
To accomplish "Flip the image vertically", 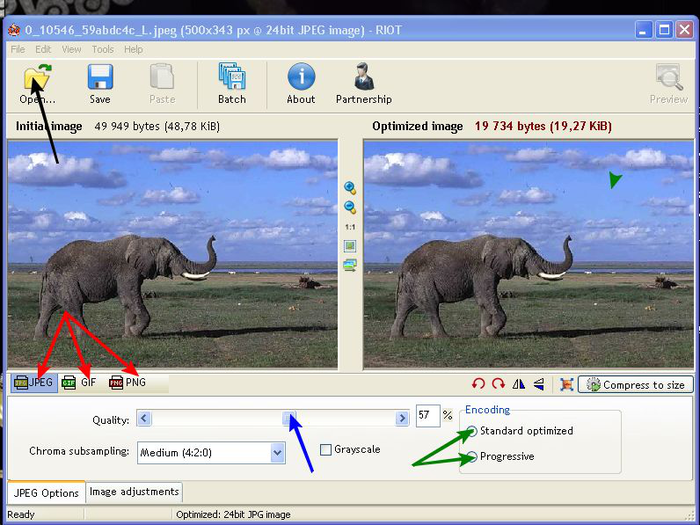I will tap(539, 384).
